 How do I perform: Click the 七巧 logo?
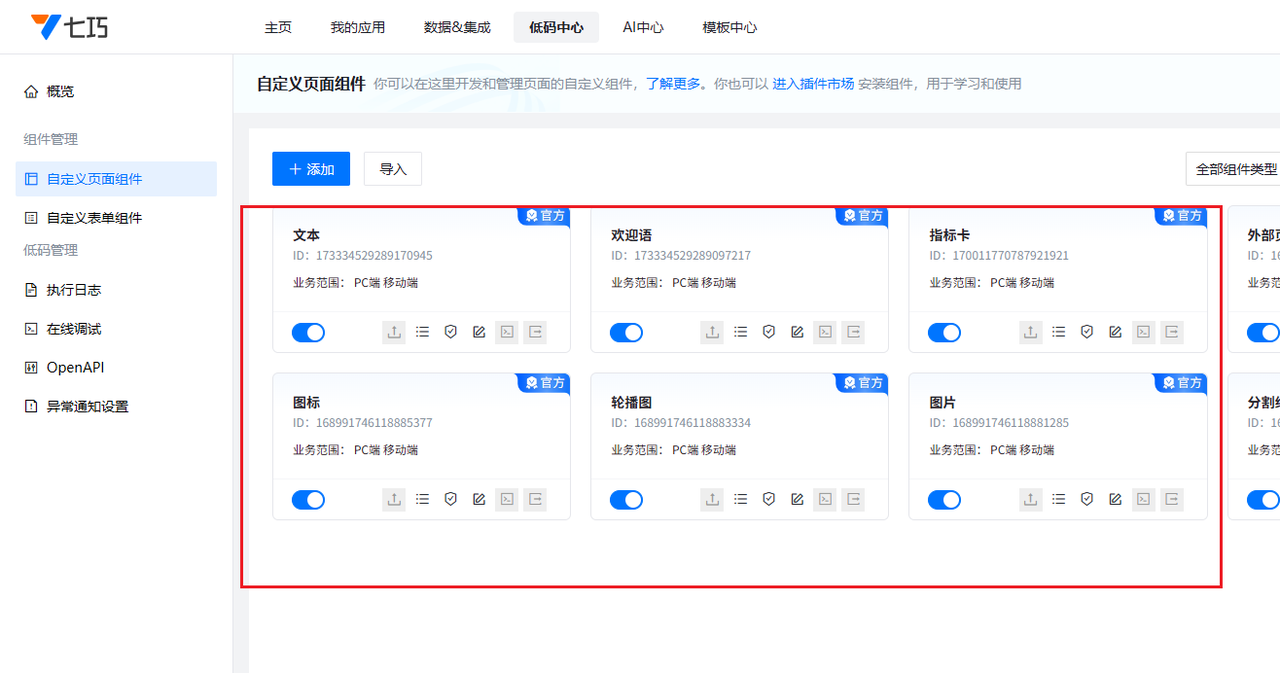pos(70,27)
